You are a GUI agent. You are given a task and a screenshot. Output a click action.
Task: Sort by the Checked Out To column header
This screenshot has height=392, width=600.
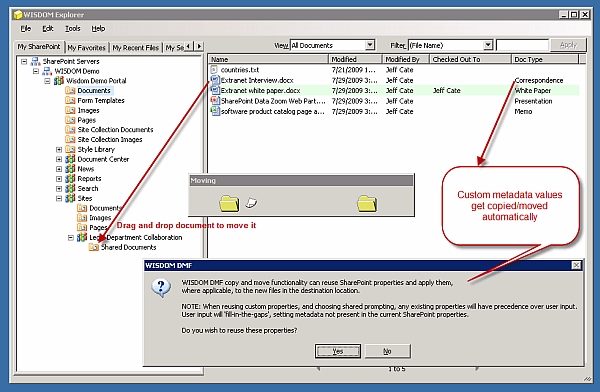point(471,59)
